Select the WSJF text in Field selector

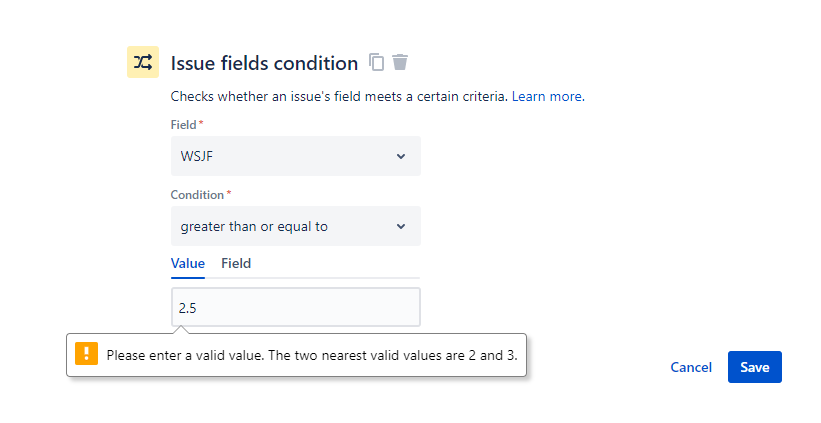[197, 156]
